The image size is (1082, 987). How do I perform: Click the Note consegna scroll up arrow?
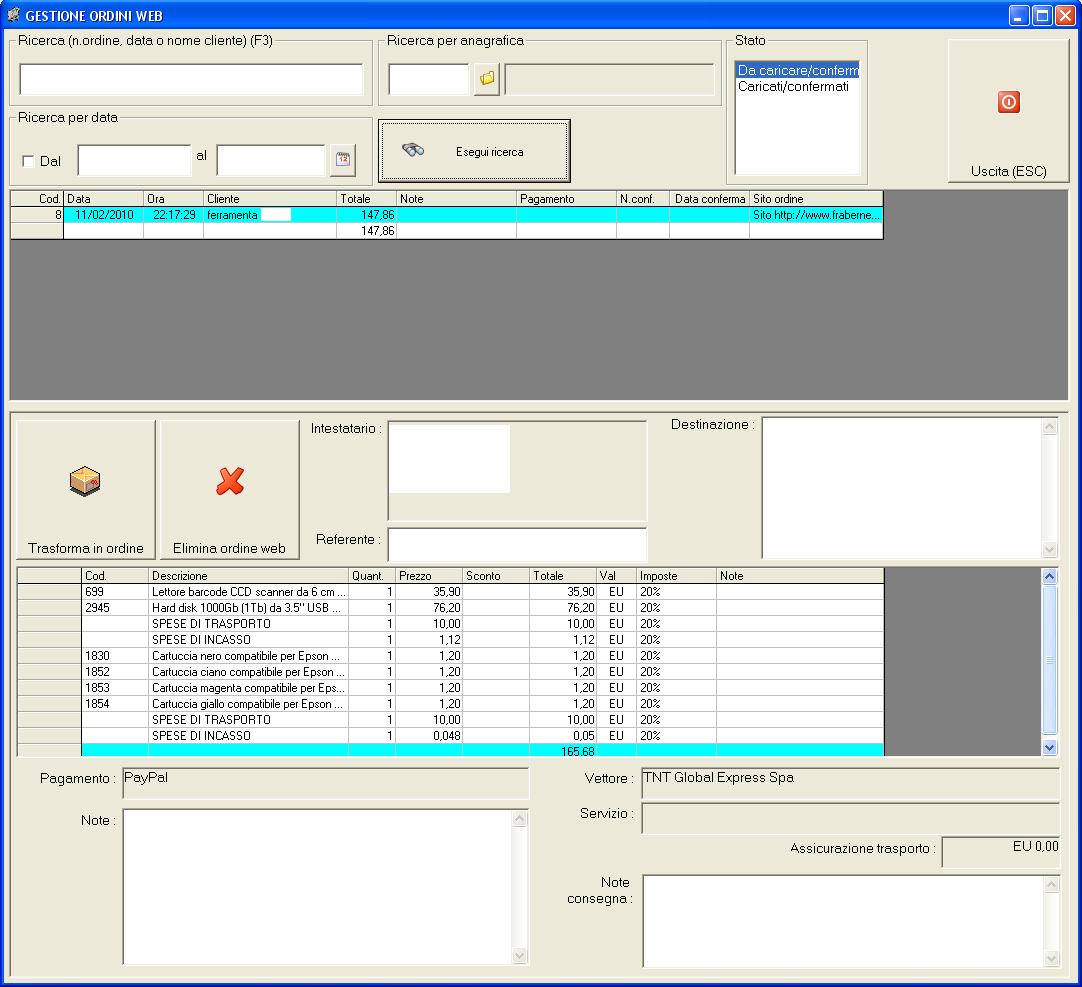click(1051, 884)
